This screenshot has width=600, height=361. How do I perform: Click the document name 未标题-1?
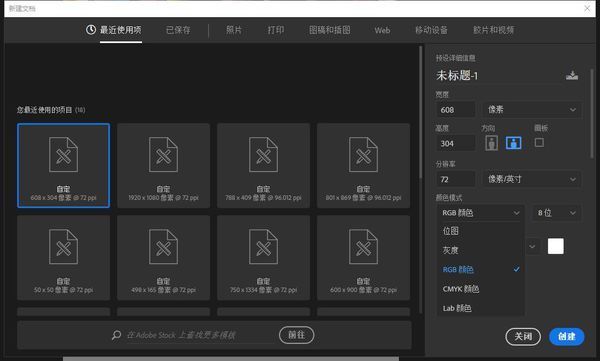457,75
